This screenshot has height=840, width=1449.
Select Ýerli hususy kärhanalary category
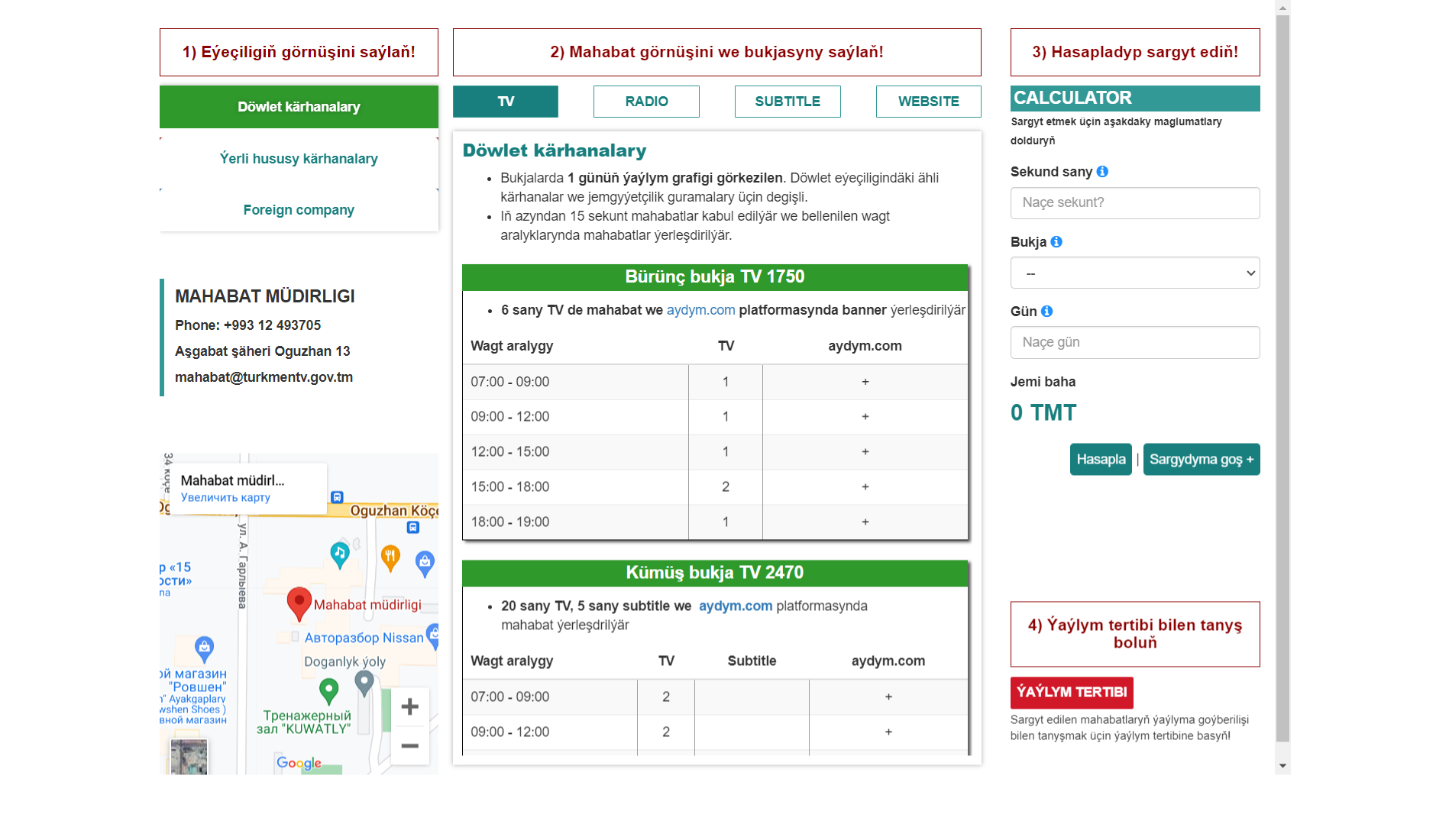[x=298, y=158]
